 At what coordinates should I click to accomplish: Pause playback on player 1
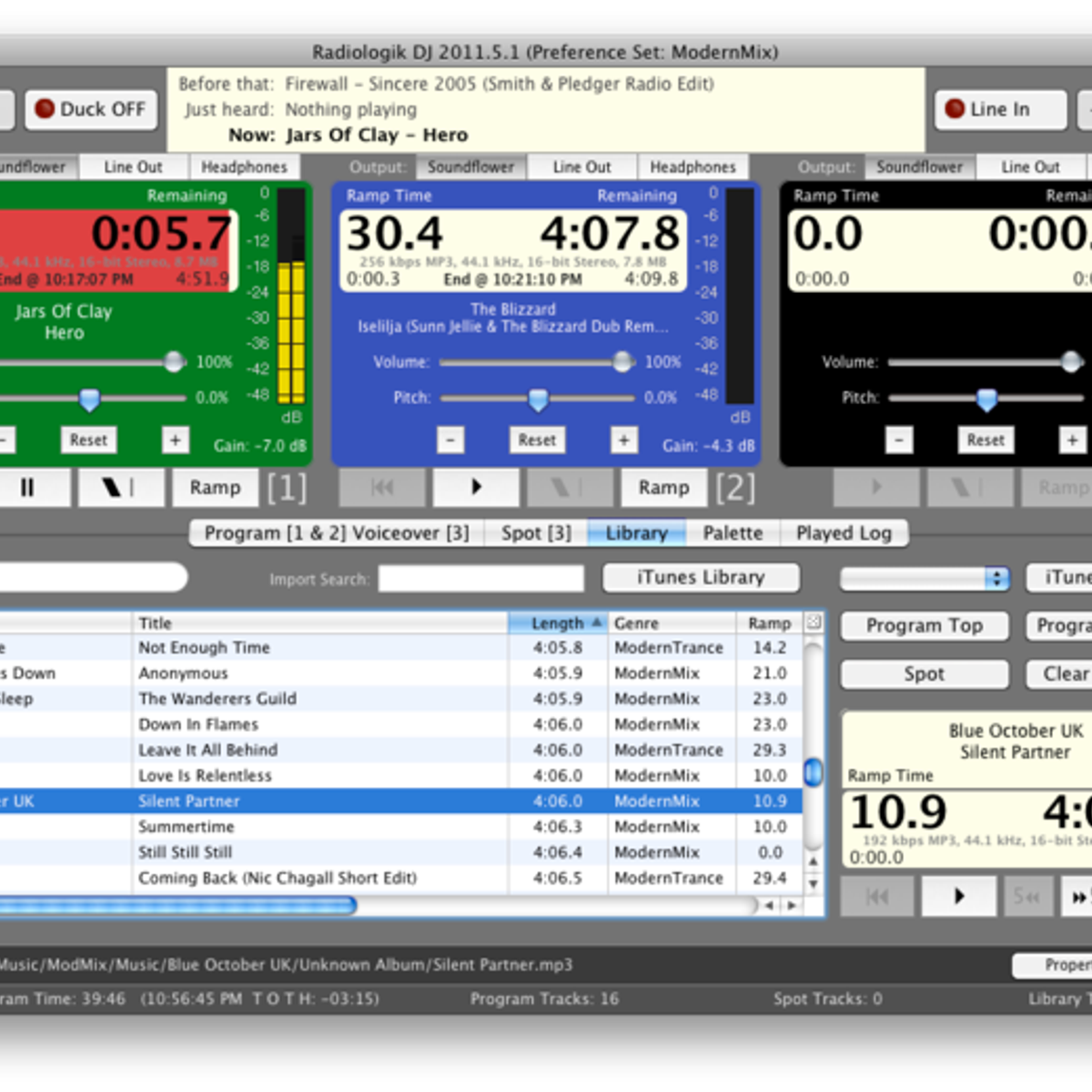27,488
